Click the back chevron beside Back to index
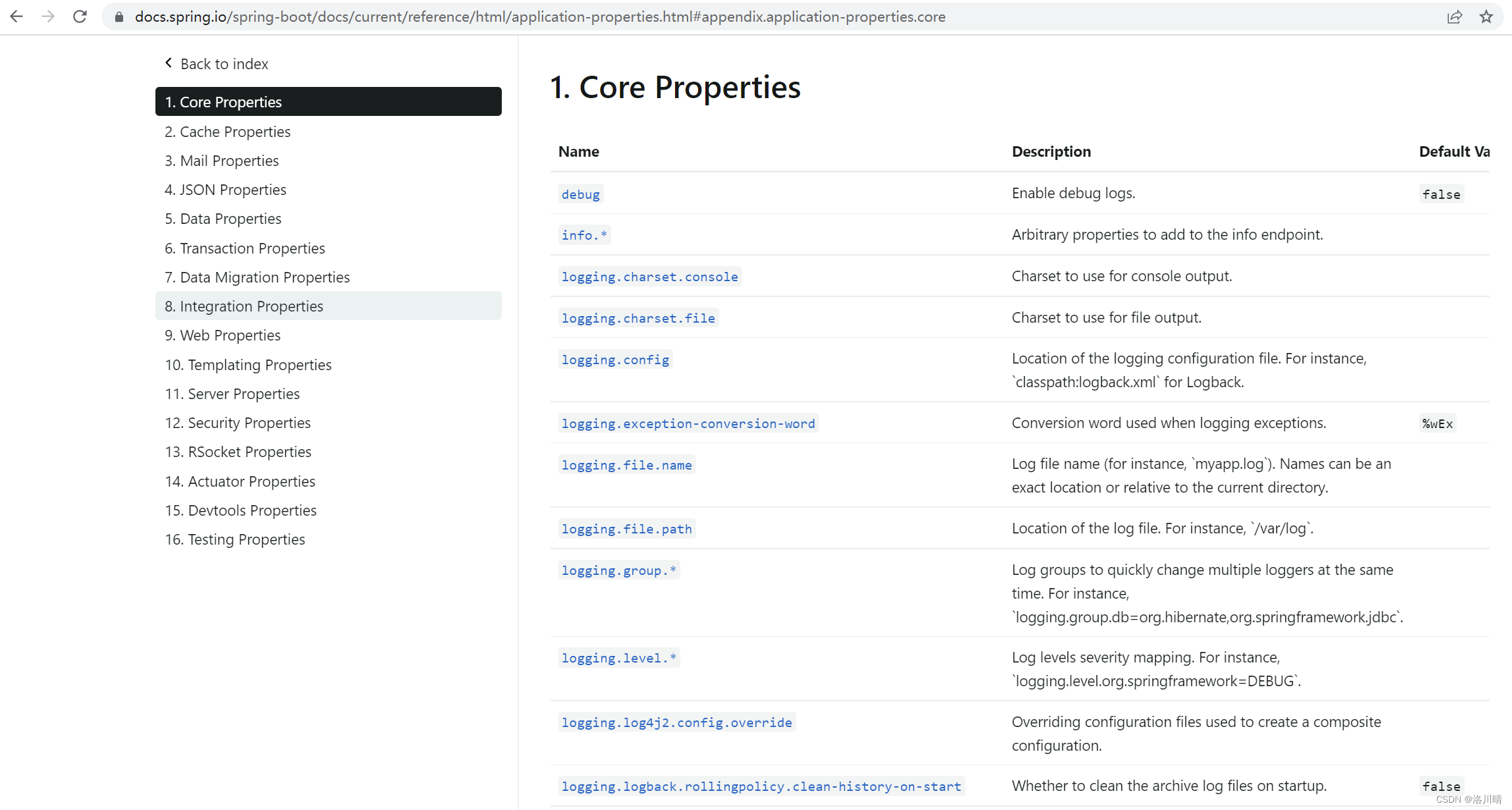 pyautogui.click(x=168, y=63)
